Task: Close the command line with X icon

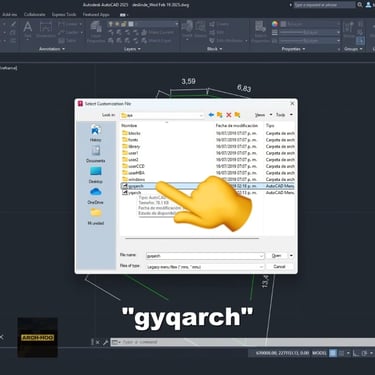Action: 98,342
